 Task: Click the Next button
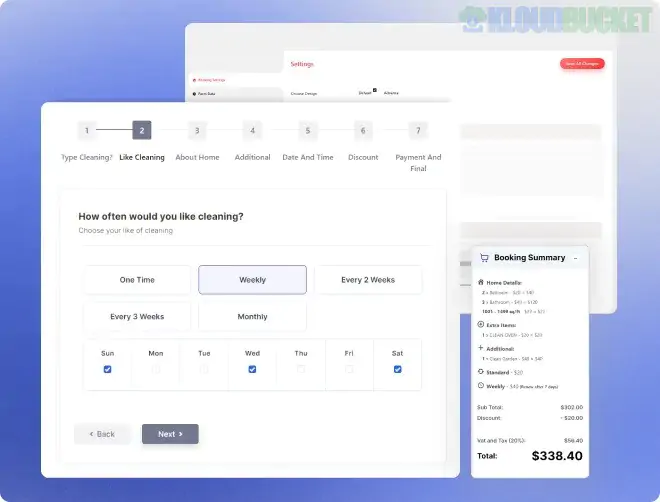pos(170,434)
